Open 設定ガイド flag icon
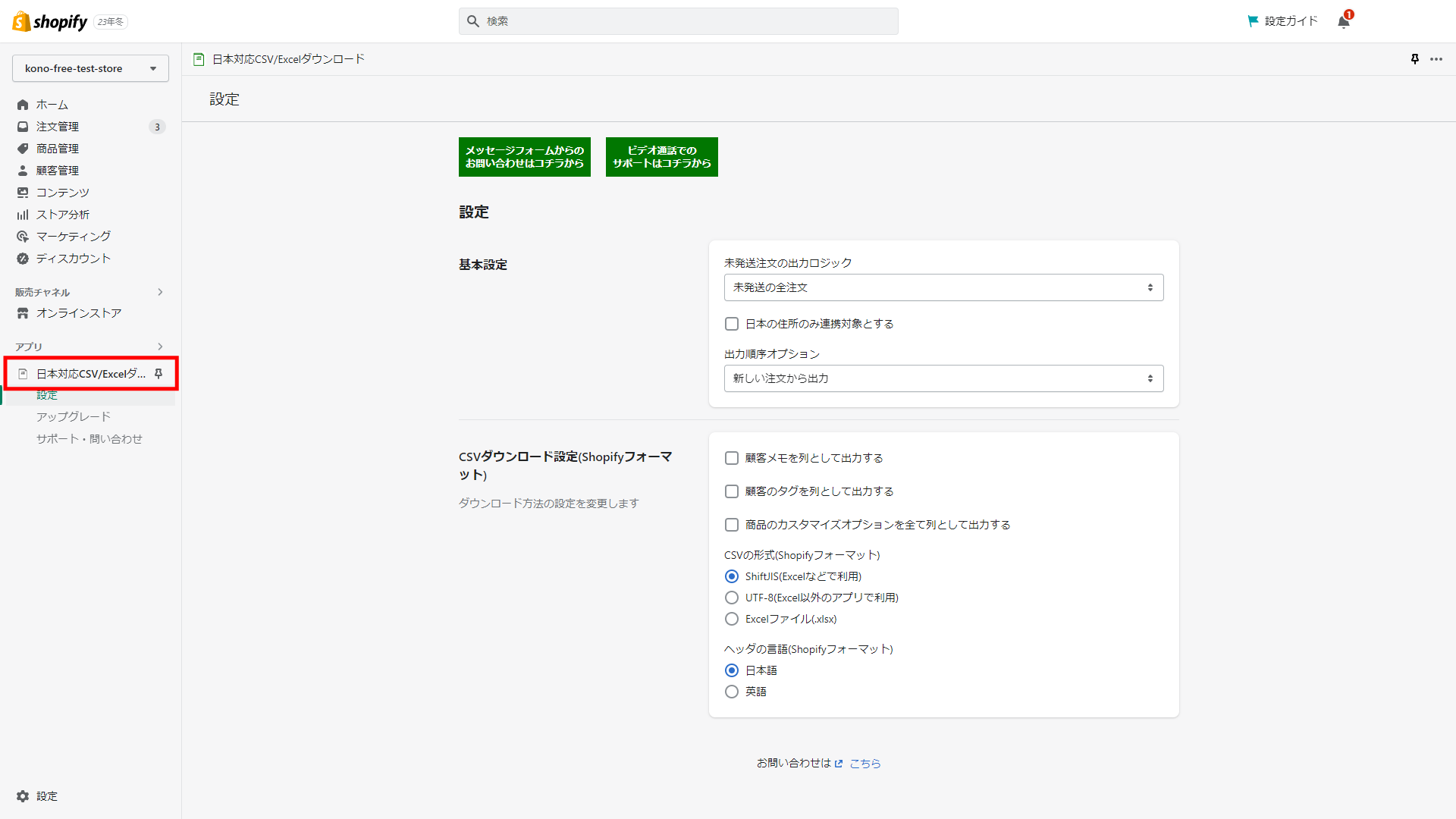The height and width of the screenshot is (819, 1456). 1253,21
